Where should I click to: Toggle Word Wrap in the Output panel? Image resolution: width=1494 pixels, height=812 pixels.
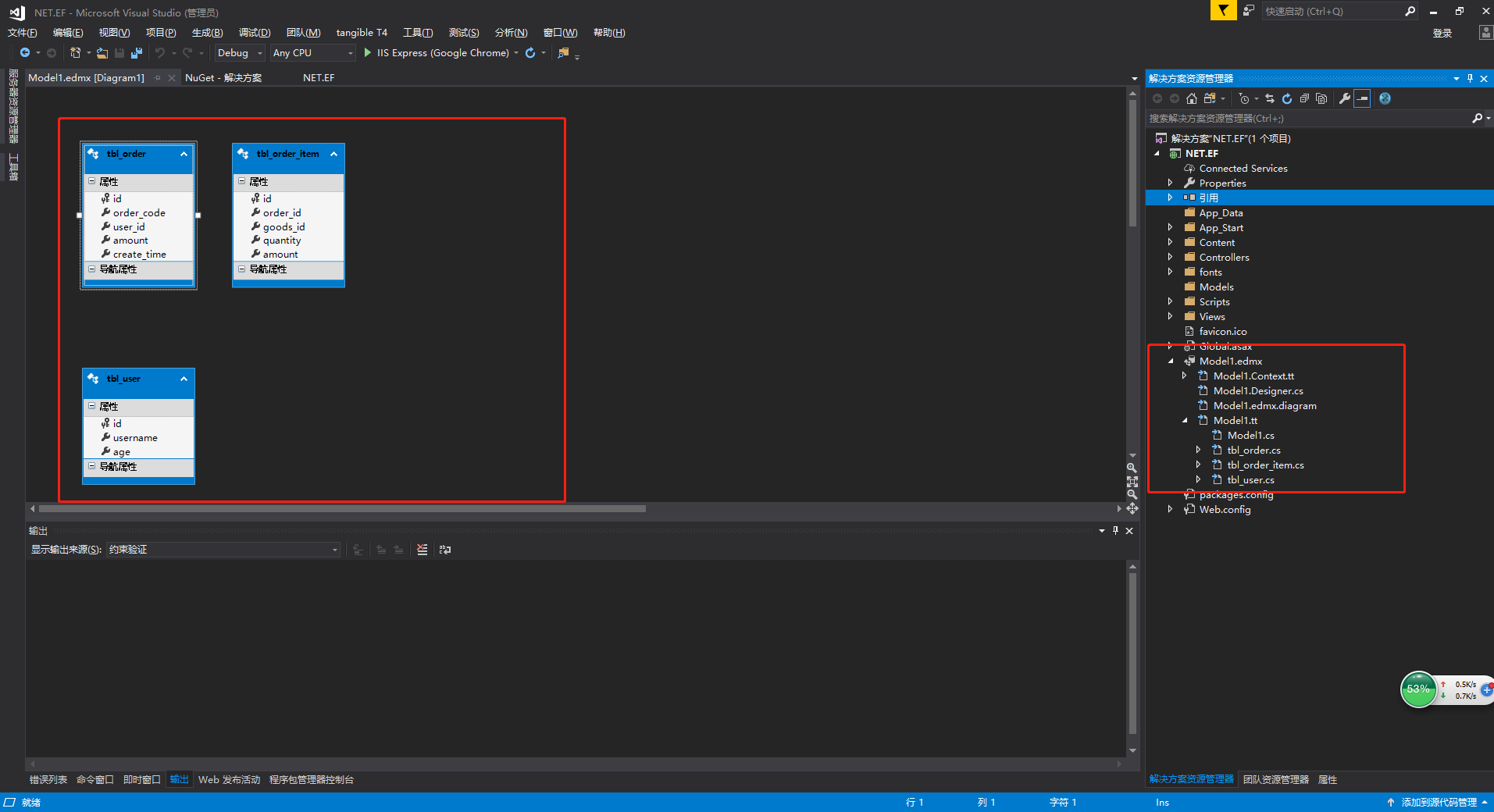[x=445, y=550]
